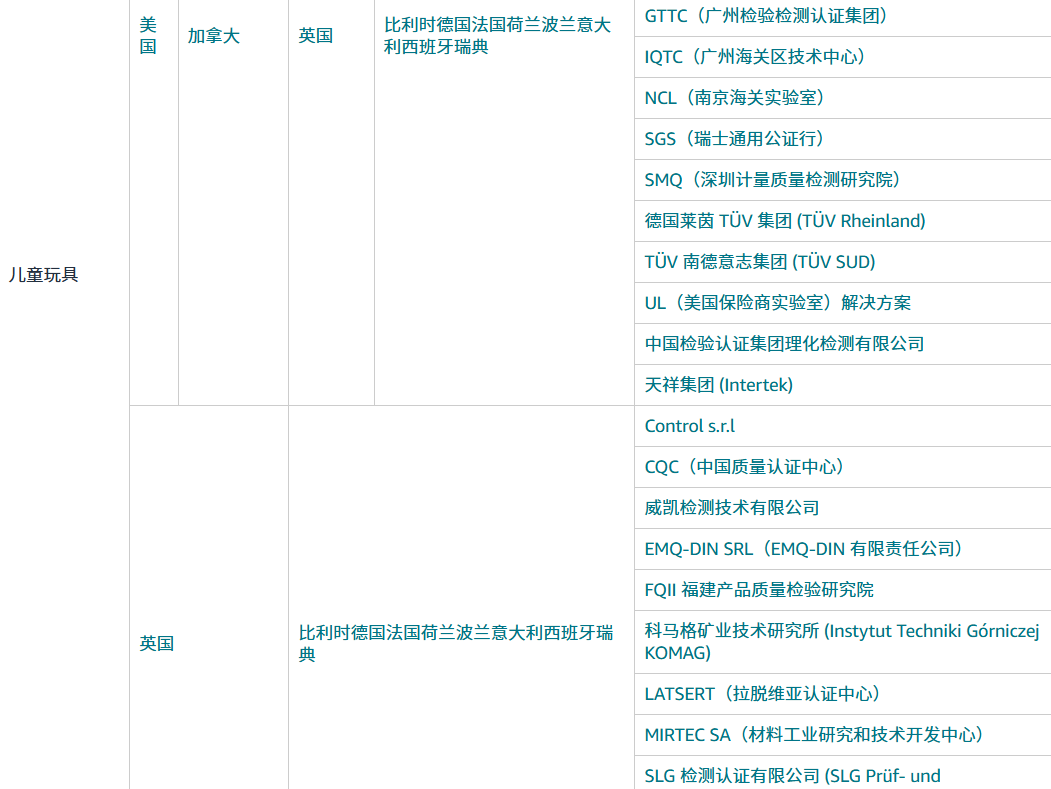1051x789 pixels.
Task: Open the SGS (瑞士通用公证行) link
Action: pos(735,139)
